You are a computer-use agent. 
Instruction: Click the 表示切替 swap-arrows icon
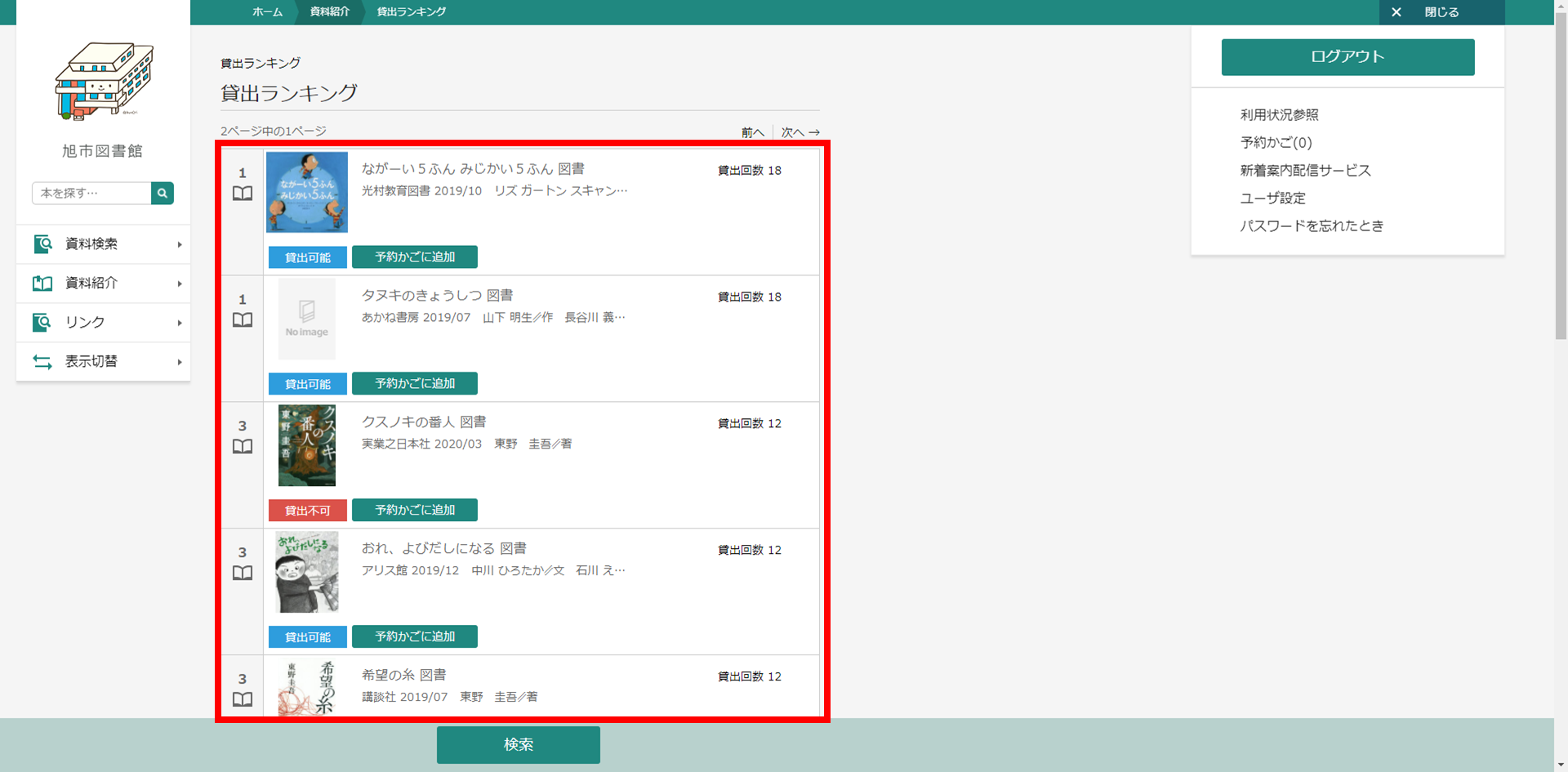click(42, 362)
